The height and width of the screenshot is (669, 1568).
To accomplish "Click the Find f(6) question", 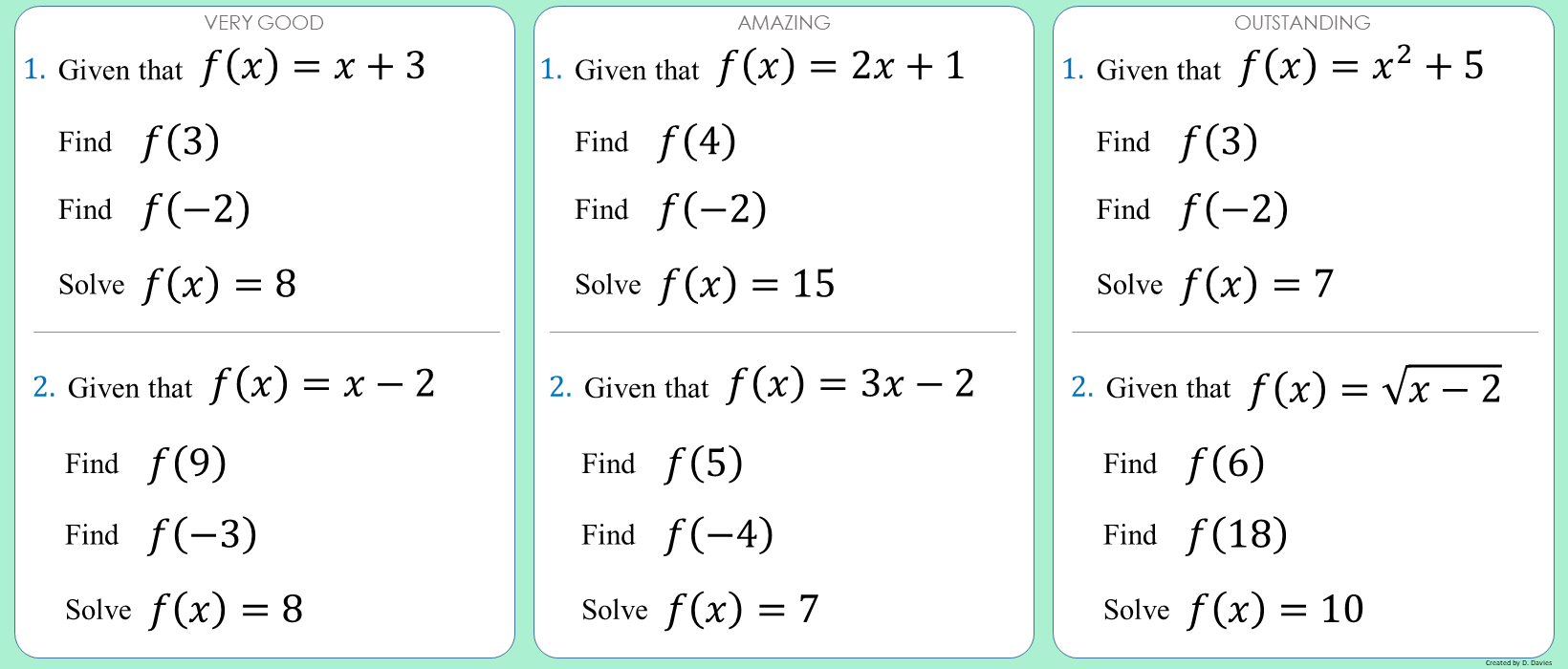I will pyautogui.click(x=1184, y=464).
